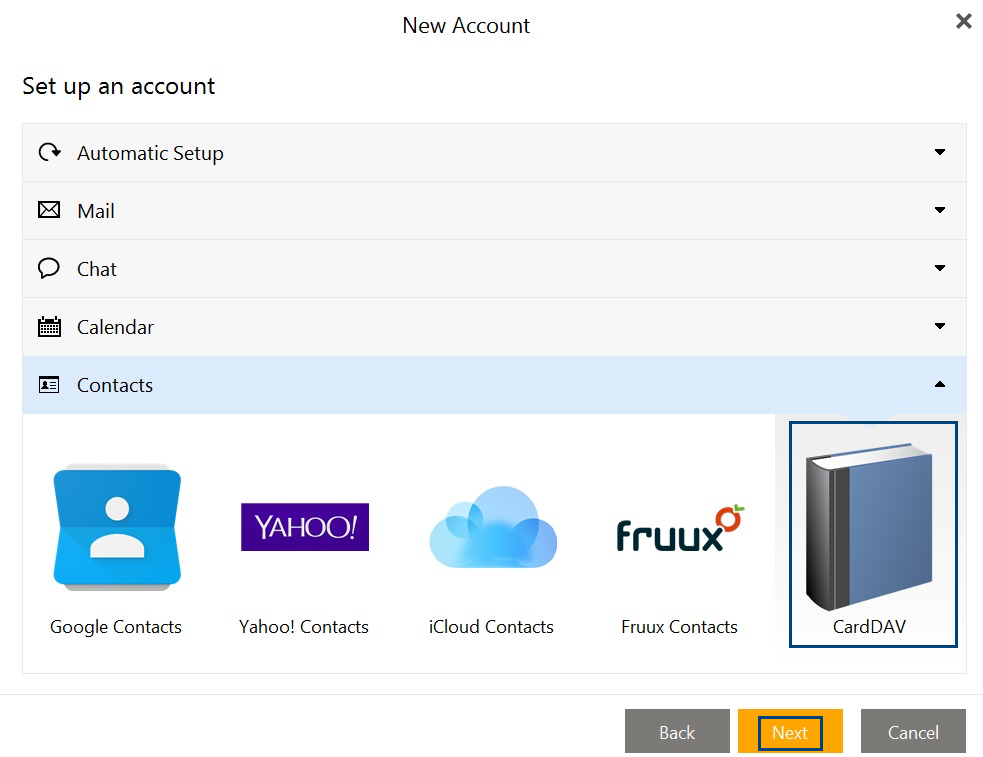Collapse the Contacts section arrow
The image size is (983, 757).
coord(940,384)
